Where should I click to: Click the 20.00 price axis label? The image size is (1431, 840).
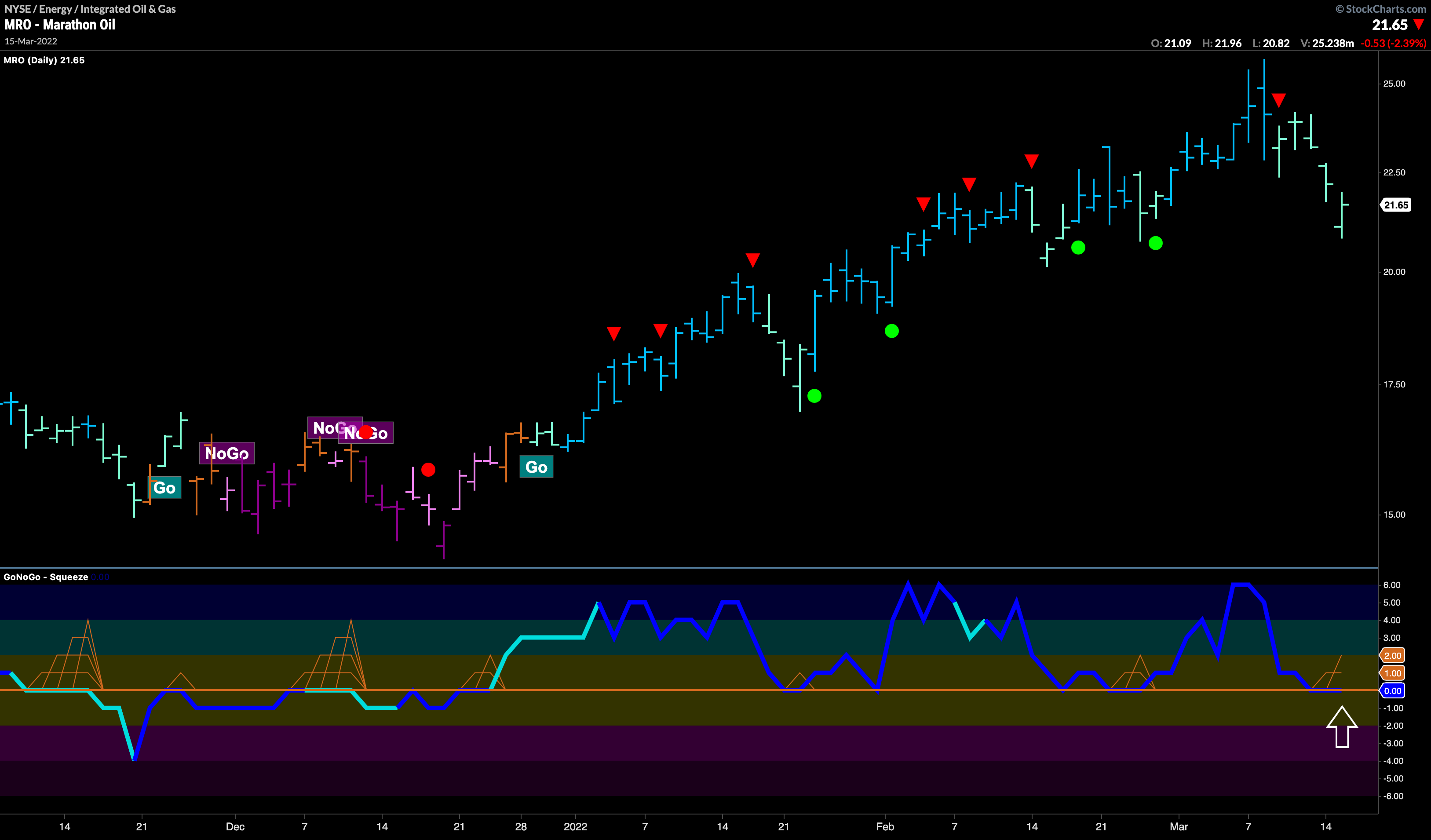(1394, 272)
